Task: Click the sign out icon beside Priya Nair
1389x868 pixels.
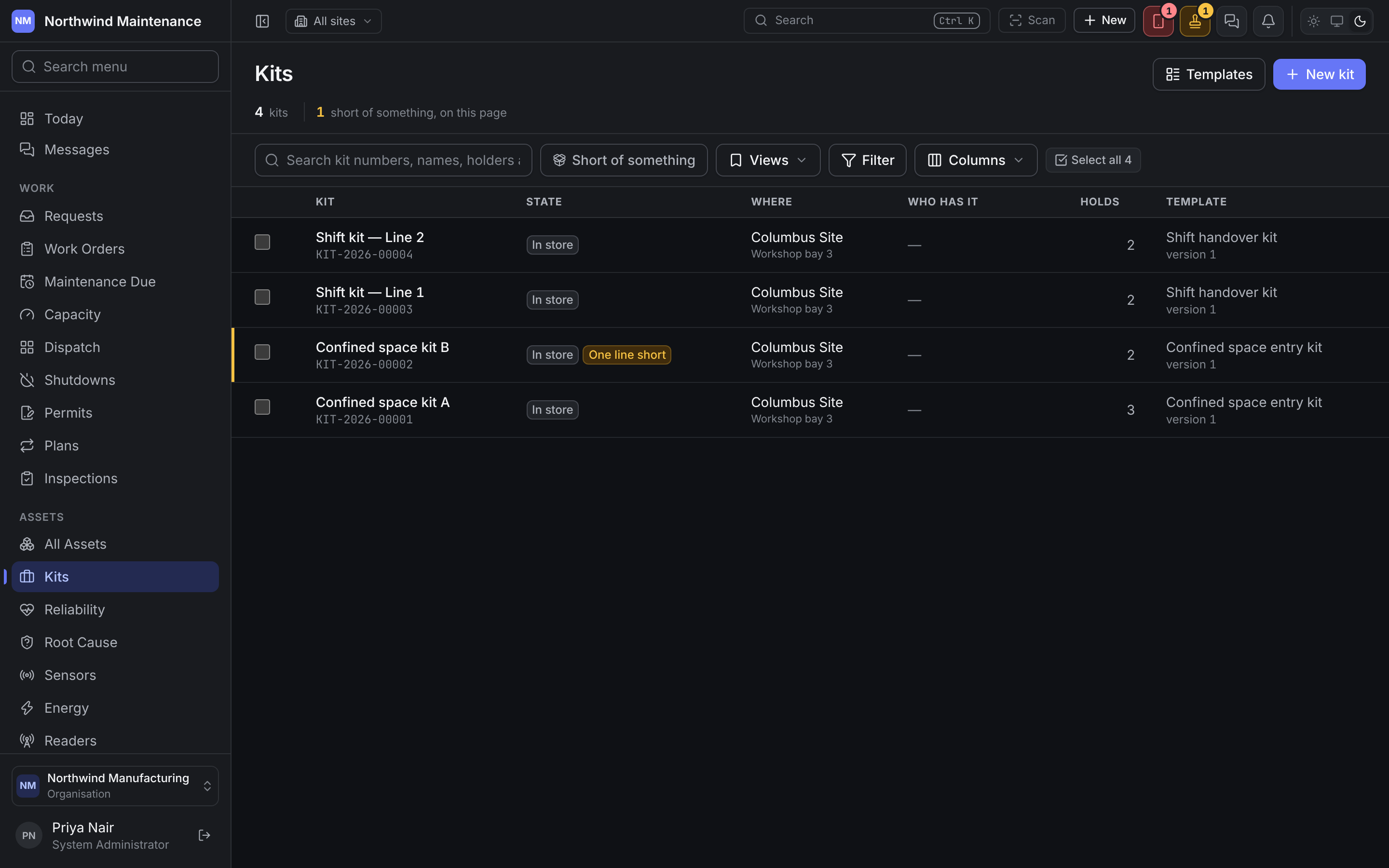Action: [x=204, y=835]
